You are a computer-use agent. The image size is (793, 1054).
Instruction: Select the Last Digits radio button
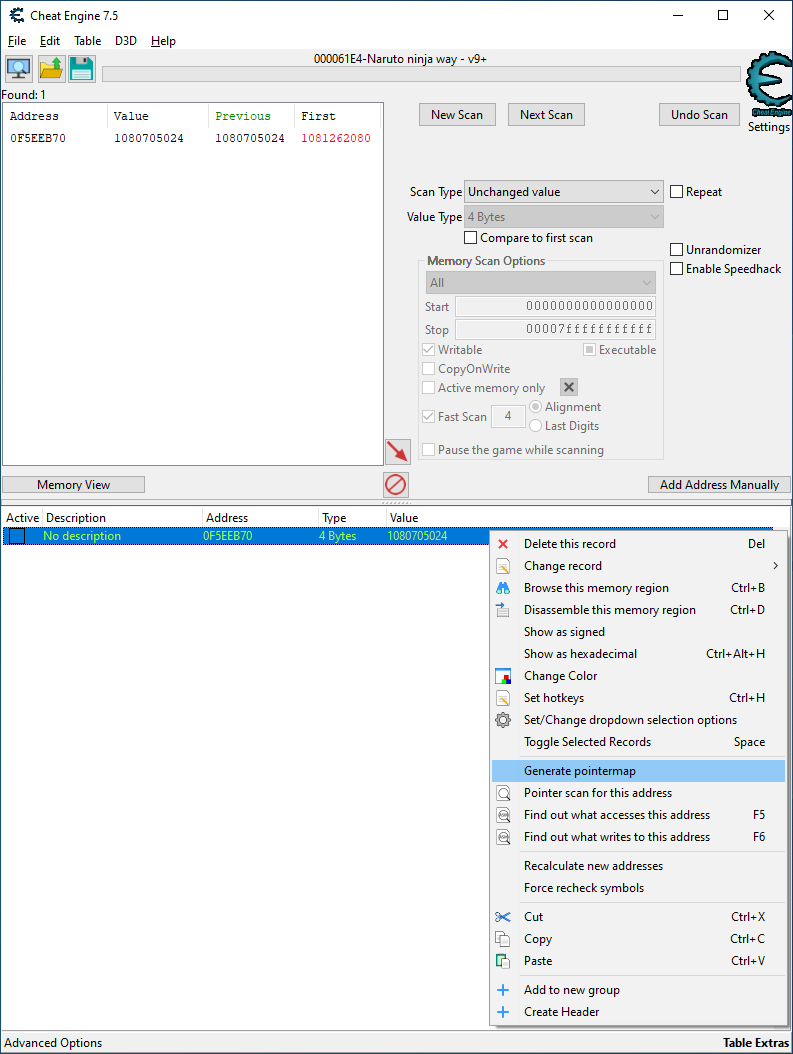click(536, 425)
